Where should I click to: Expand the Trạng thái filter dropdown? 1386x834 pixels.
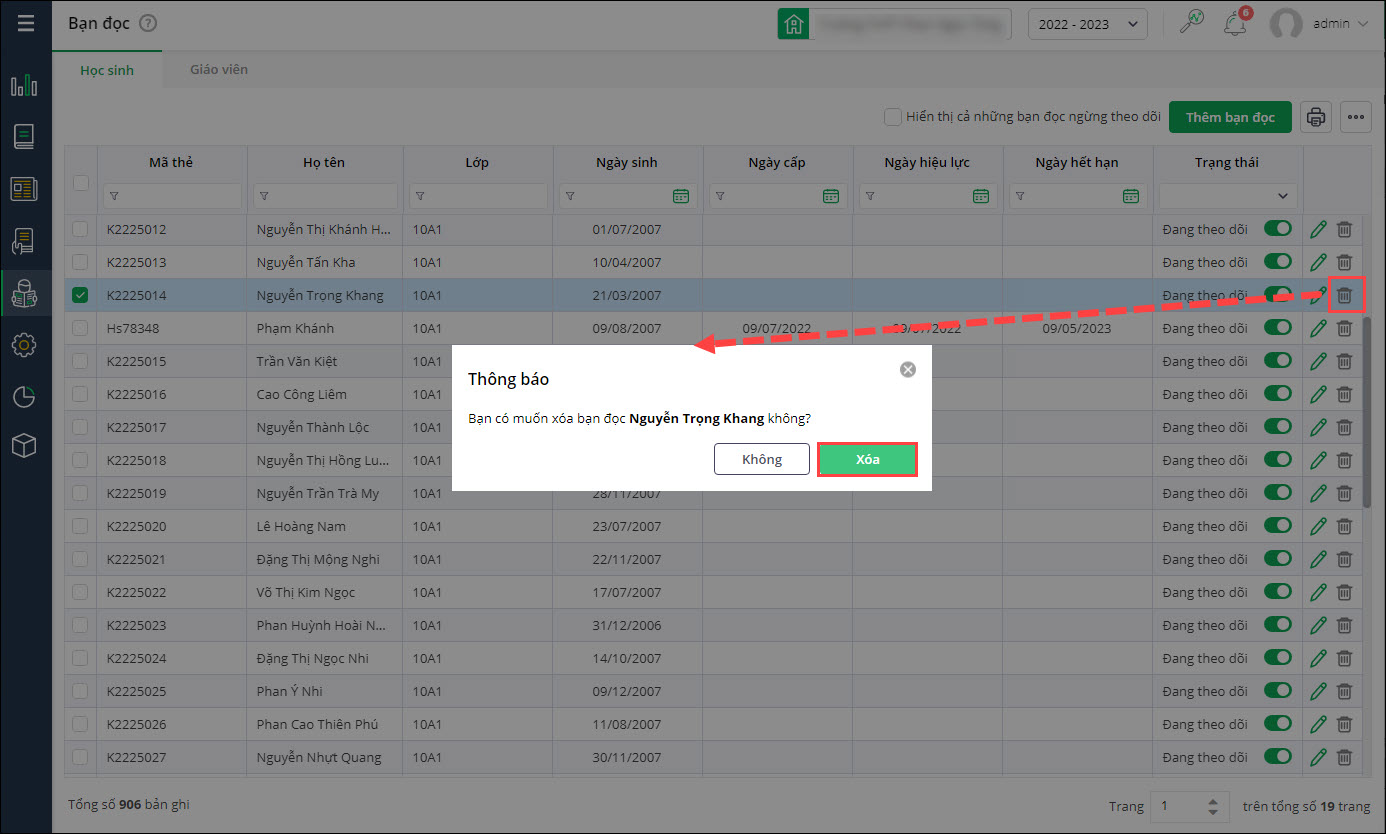tap(1228, 196)
